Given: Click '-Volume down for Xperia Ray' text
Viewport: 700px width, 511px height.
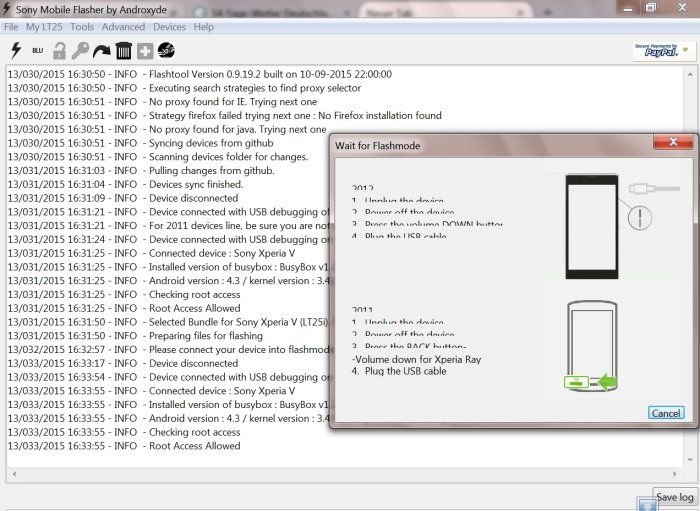Looking at the screenshot, I should point(417,359).
